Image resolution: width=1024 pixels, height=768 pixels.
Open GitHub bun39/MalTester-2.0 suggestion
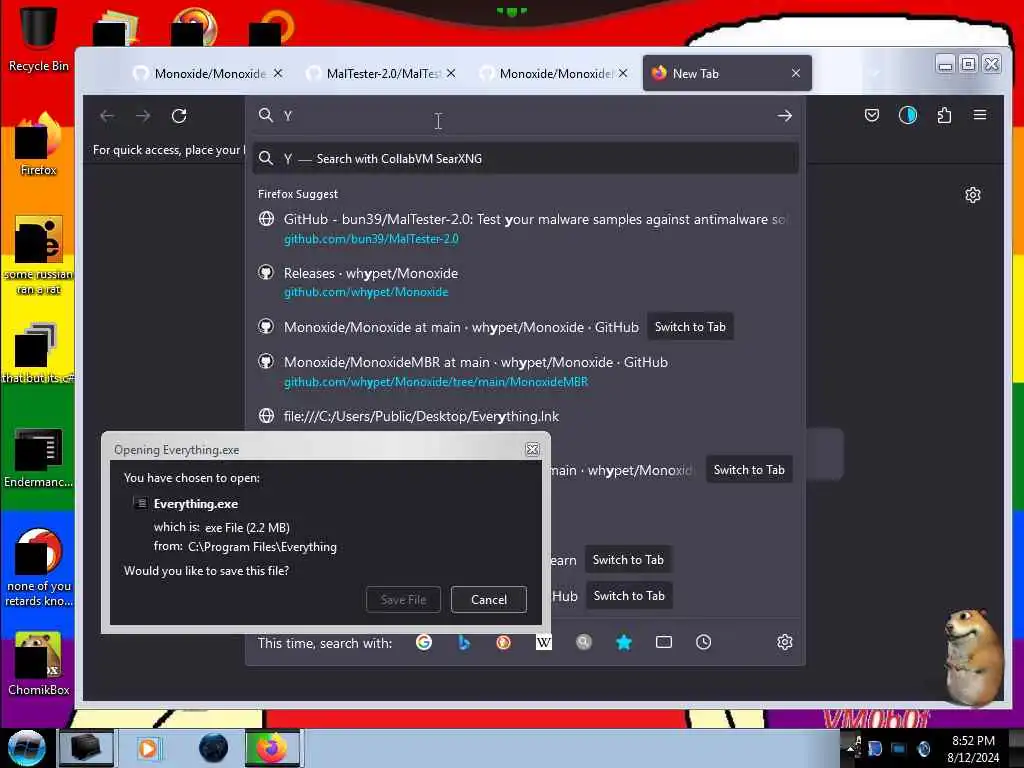point(526,229)
